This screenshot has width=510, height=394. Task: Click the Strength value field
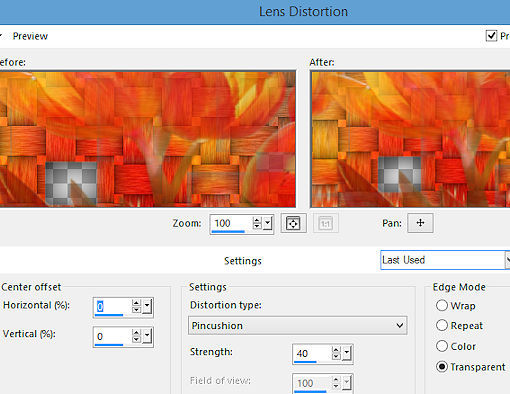[312, 353]
